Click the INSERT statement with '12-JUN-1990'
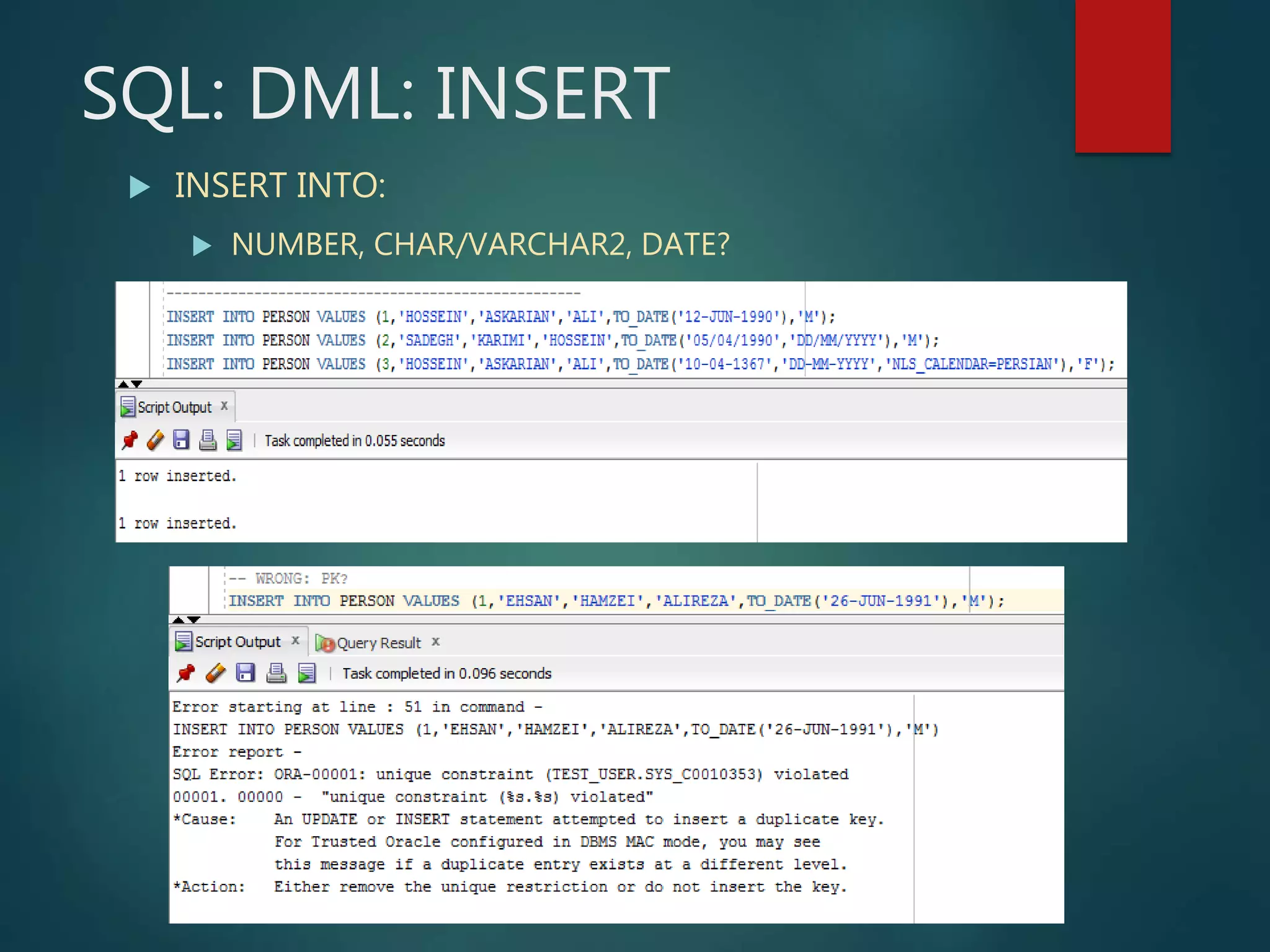 501,317
